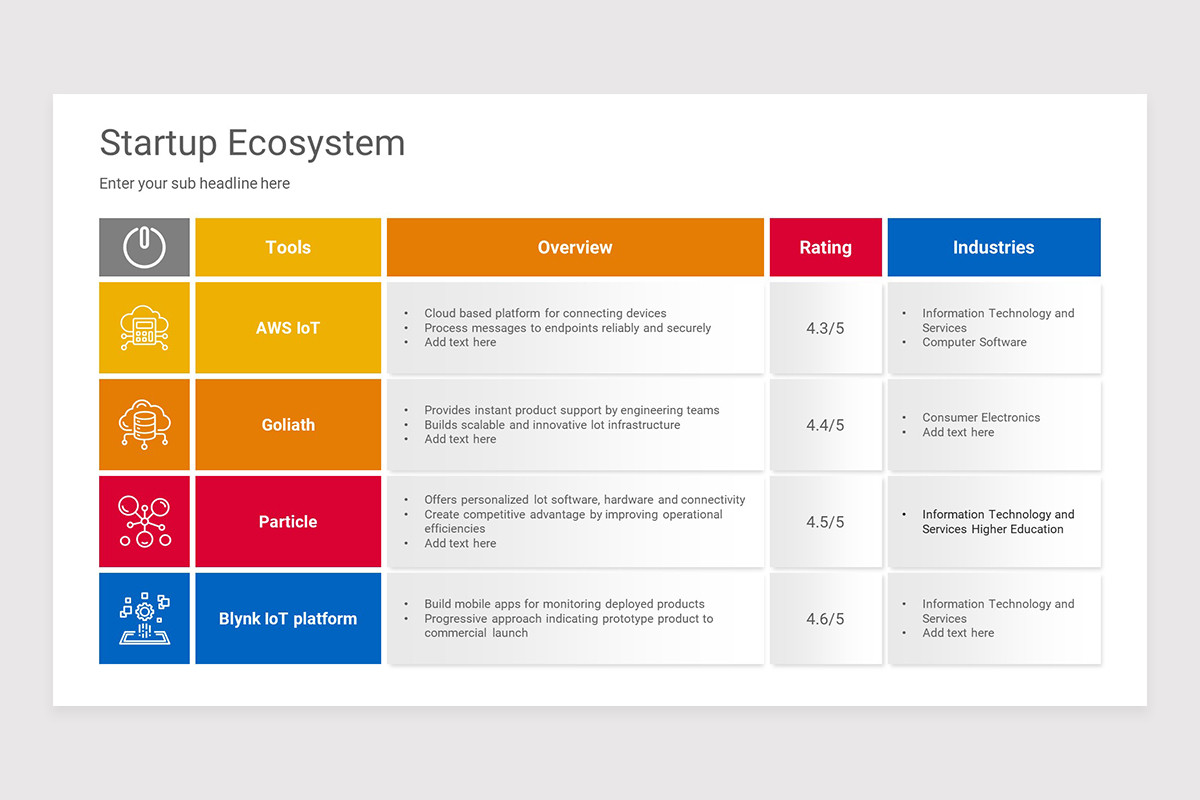Image resolution: width=1200 pixels, height=800 pixels.
Task: Select the Tools column header
Action: point(288,247)
